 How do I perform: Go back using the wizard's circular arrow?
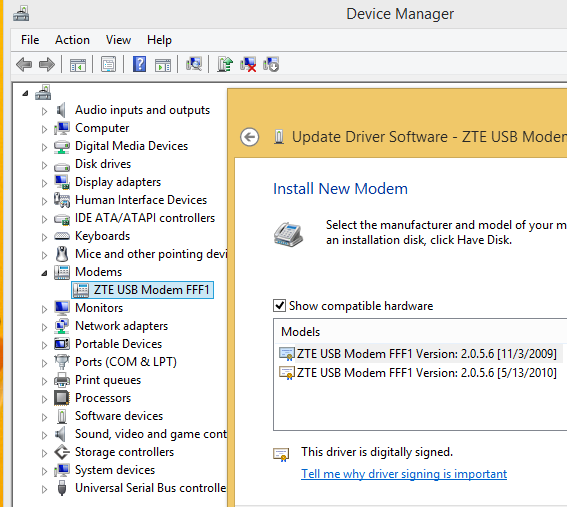click(250, 137)
